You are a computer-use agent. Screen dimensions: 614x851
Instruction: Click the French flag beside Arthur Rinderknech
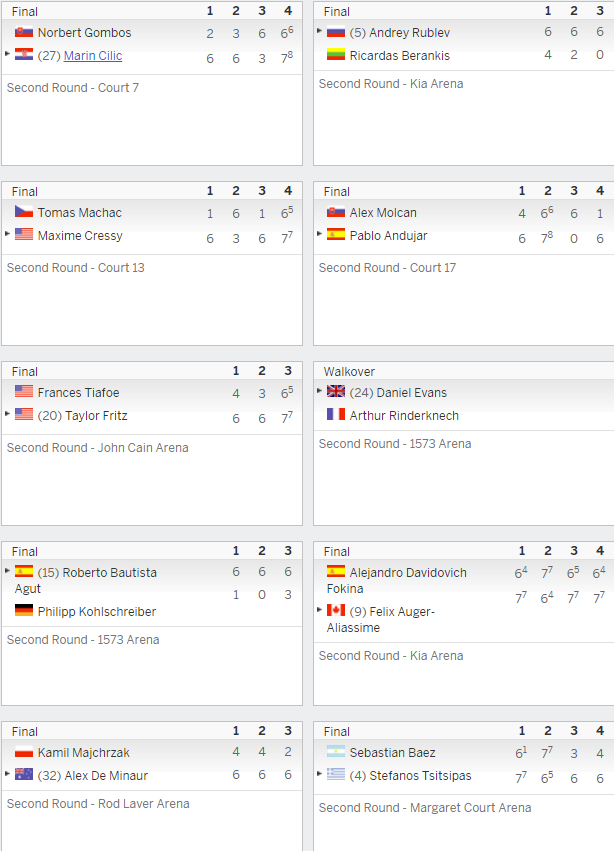point(336,414)
